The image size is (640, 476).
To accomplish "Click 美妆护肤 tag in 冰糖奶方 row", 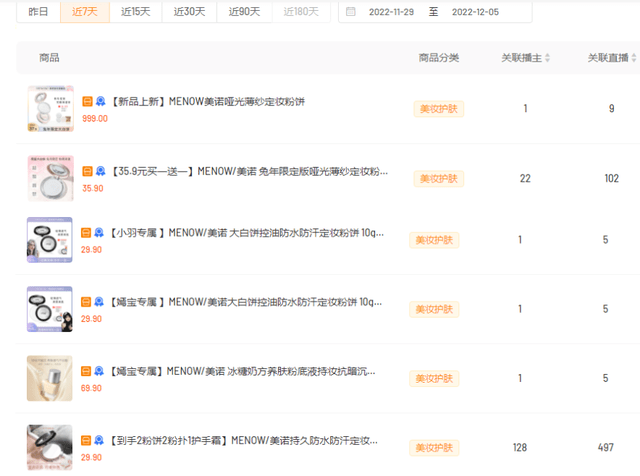I will pos(434,379).
